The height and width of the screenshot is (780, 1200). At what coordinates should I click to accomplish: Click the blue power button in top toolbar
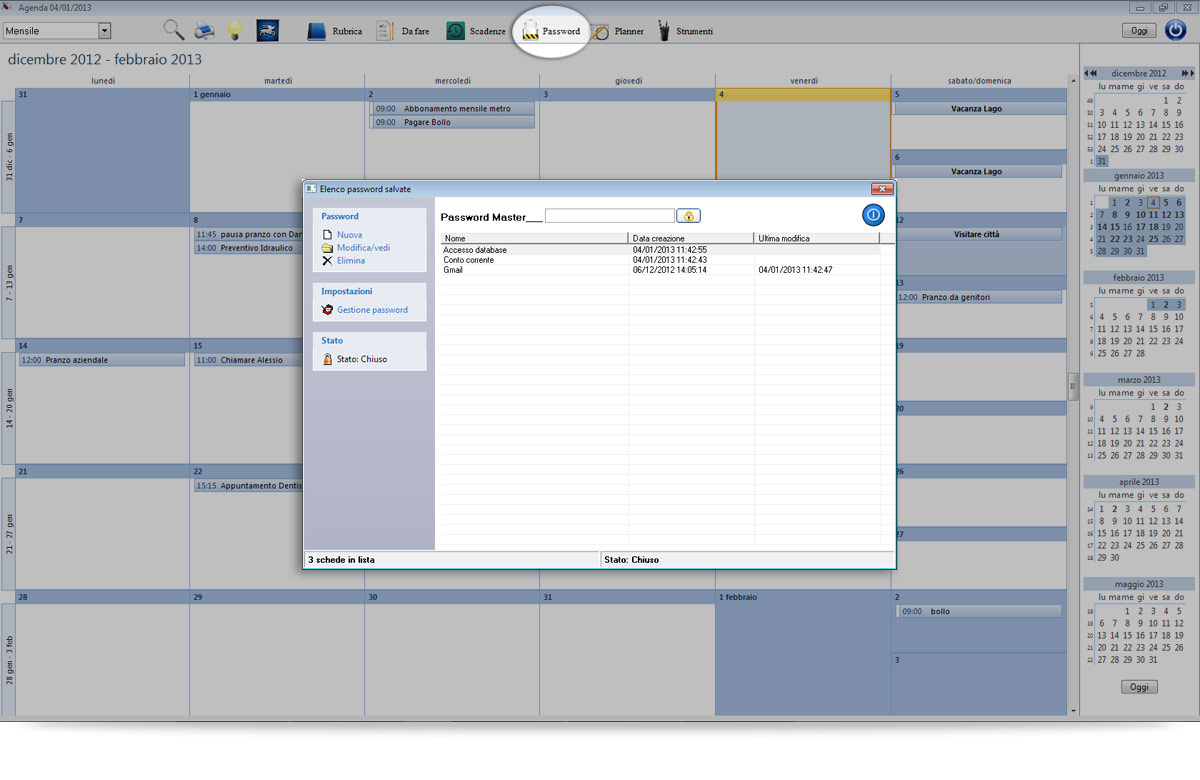click(x=1176, y=30)
